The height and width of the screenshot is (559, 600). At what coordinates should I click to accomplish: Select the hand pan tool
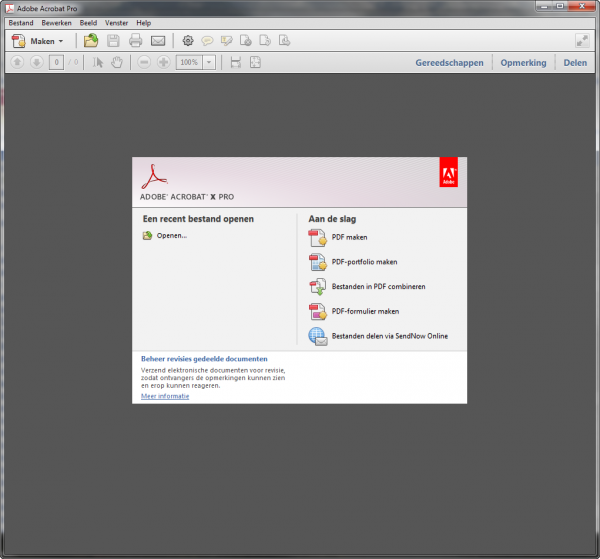tap(117, 62)
